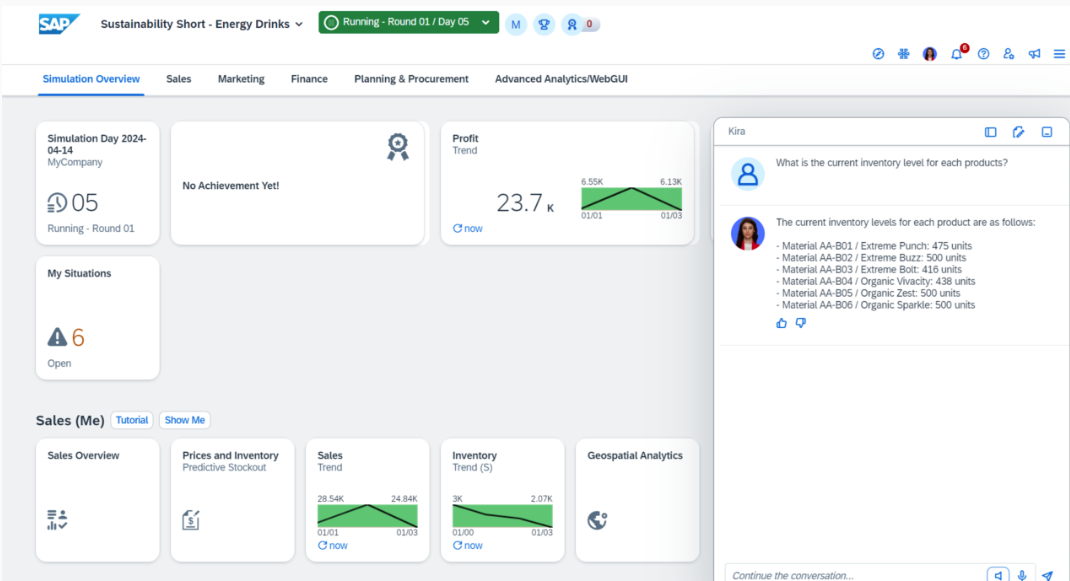This screenshot has width=1070, height=581.
Task: Open Advanced Analytics/WebGUI tab
Action: pyautogui.click(x=561, y=79)
